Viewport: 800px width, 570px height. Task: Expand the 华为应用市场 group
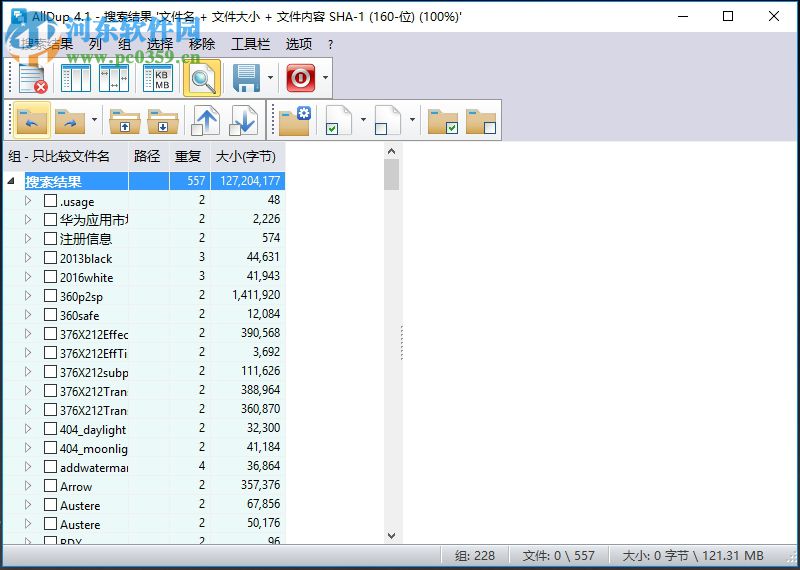click(28, 220)
